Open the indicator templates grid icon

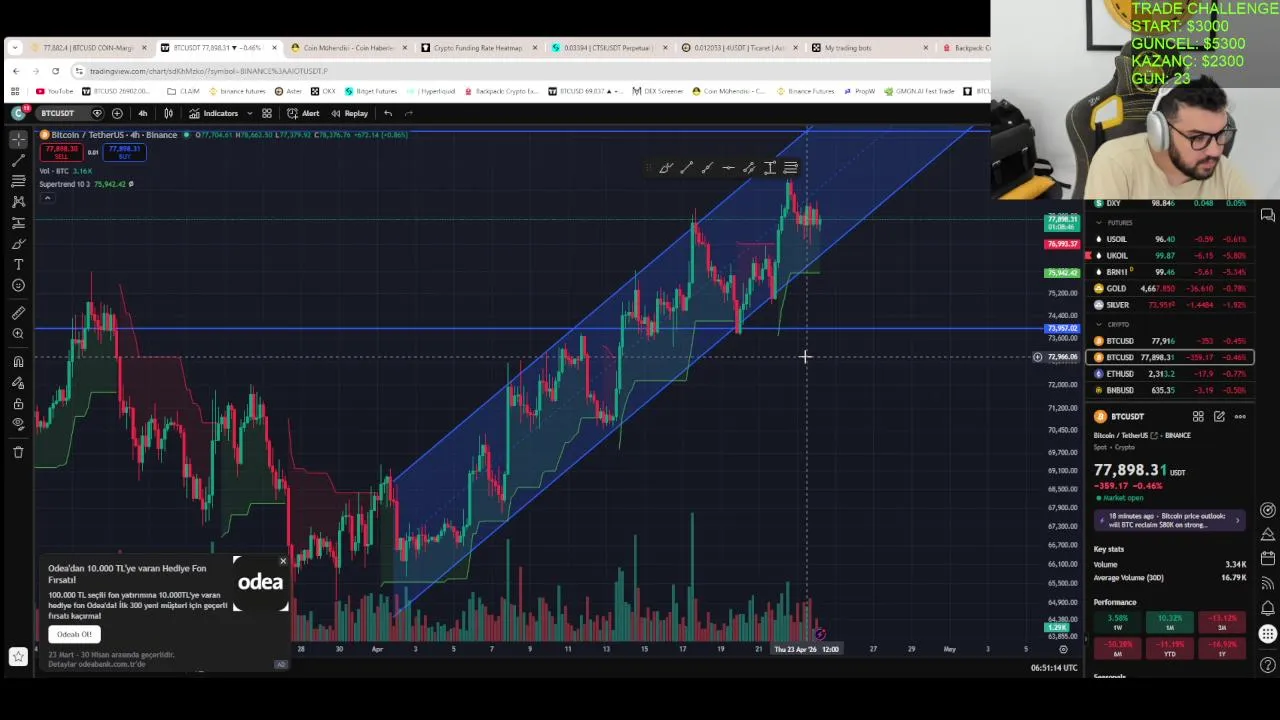(x=267, y=113)
